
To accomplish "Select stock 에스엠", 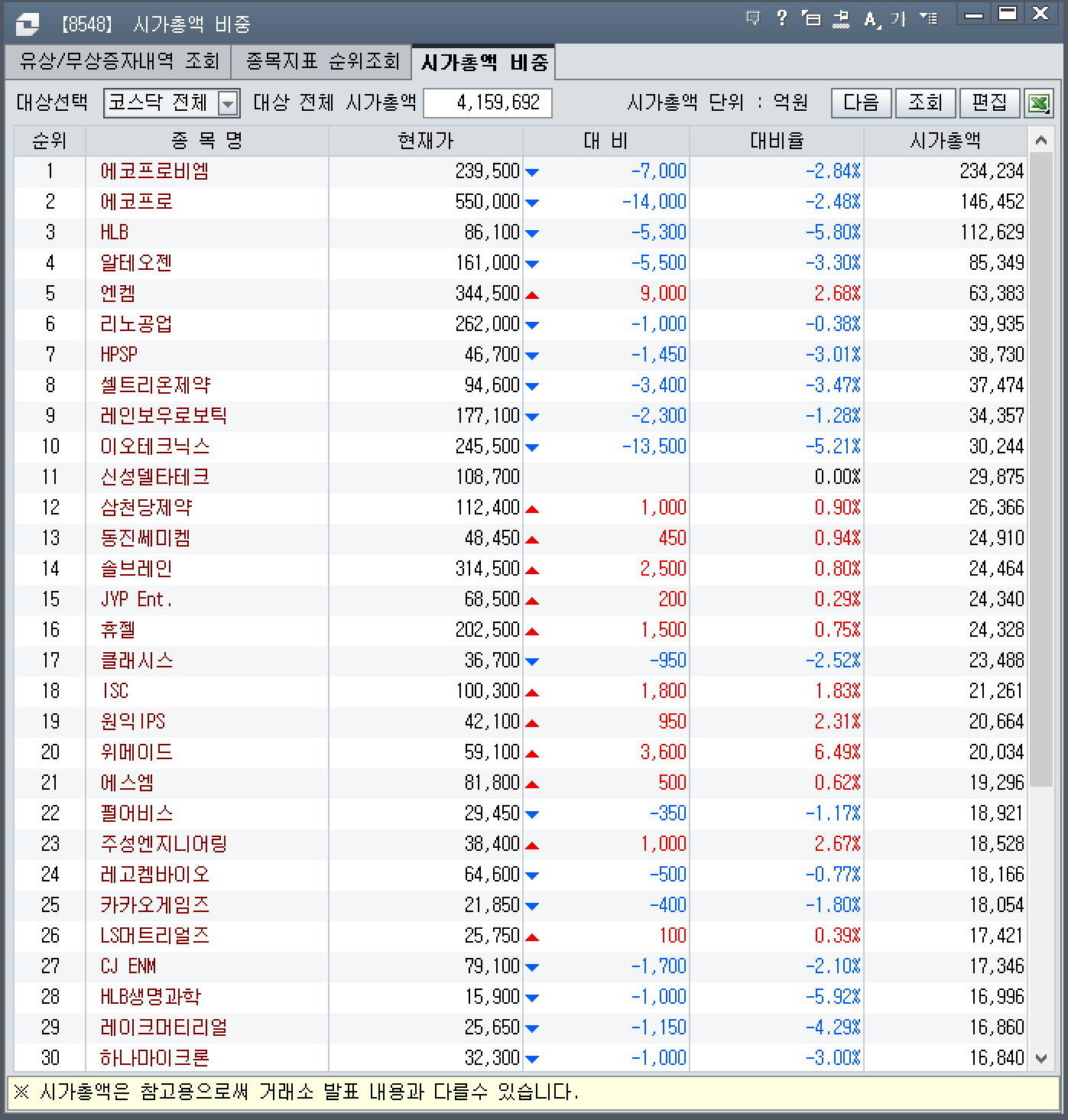I will 127,783.
